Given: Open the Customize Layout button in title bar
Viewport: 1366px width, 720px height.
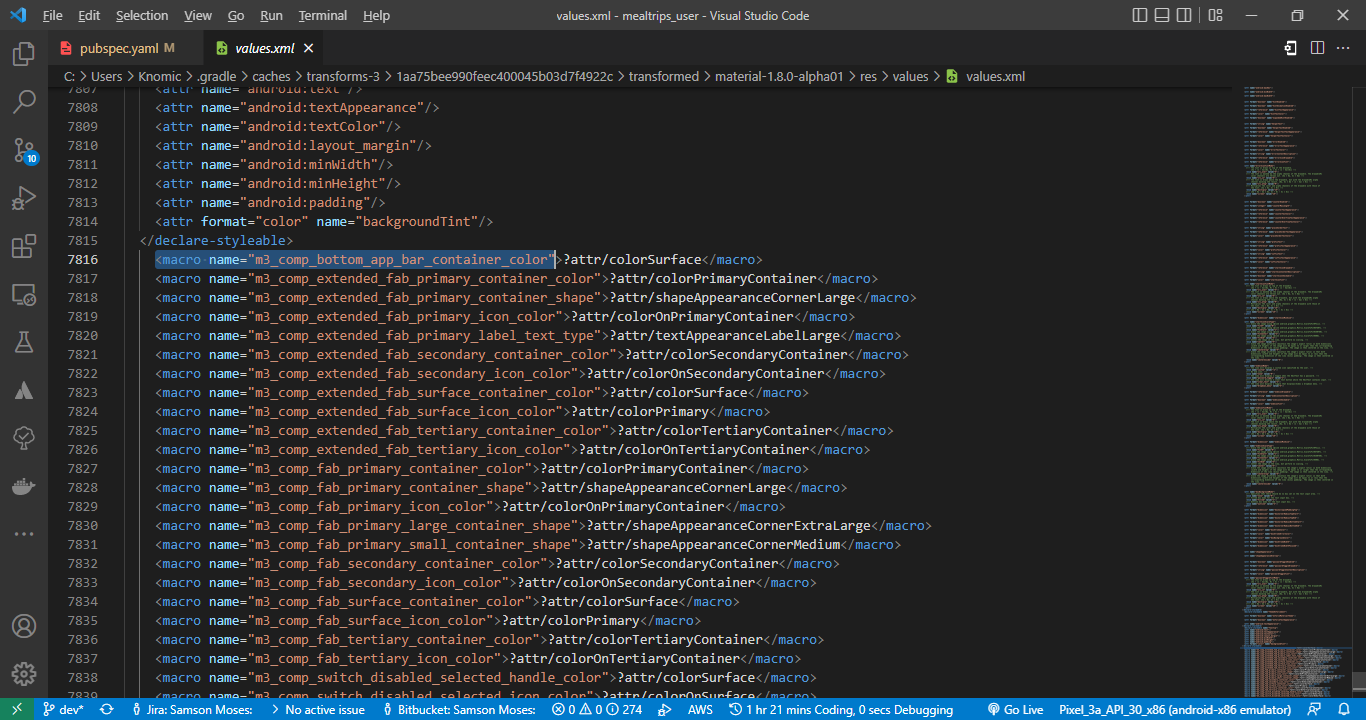Looking at the screenshot, I should pos(1216,16).
